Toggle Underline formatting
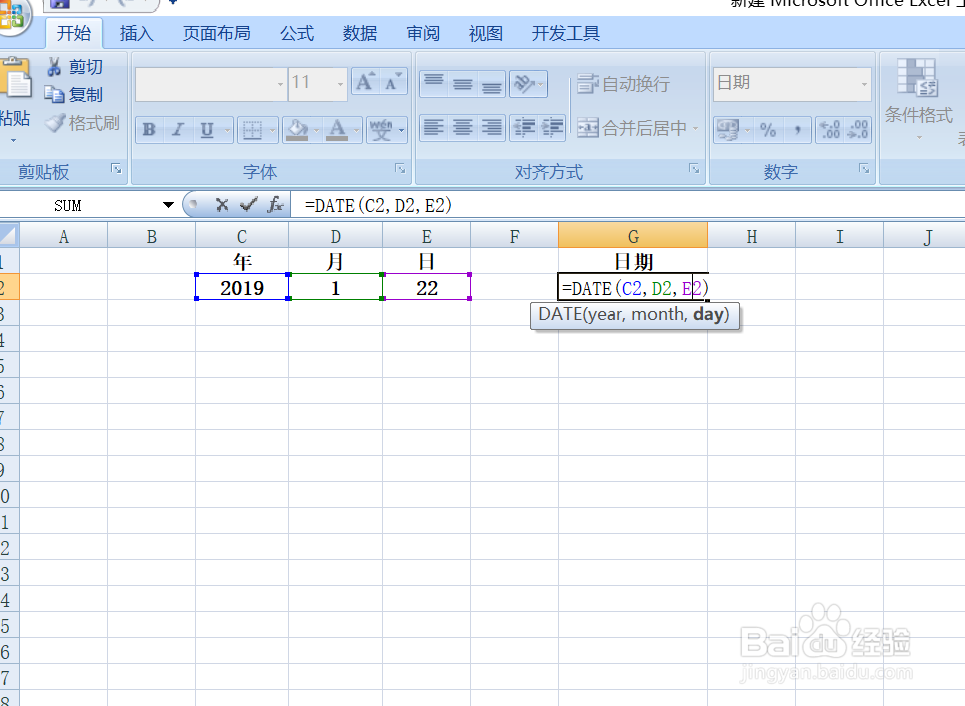This screenshot has height=706, width=965. point(207,129)
